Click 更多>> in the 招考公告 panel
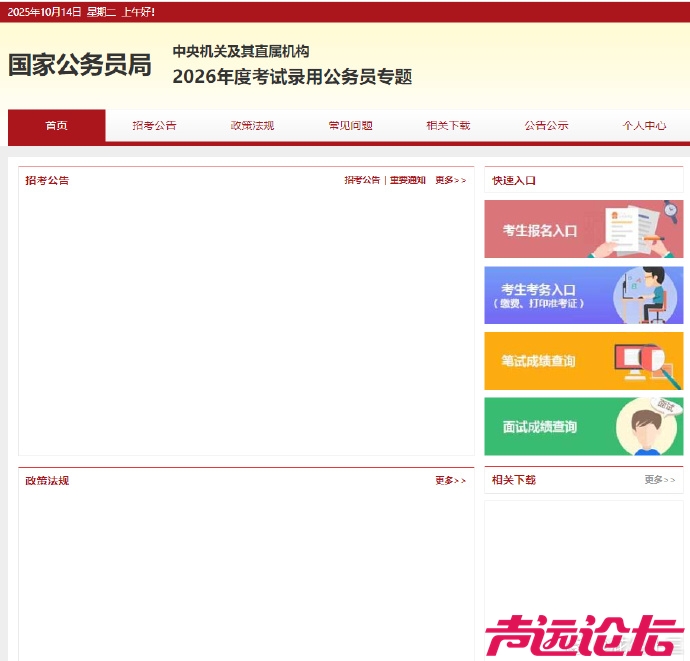The width and height of the screenshot is (690, 661). pyautogui.click(x=451, y=180)
